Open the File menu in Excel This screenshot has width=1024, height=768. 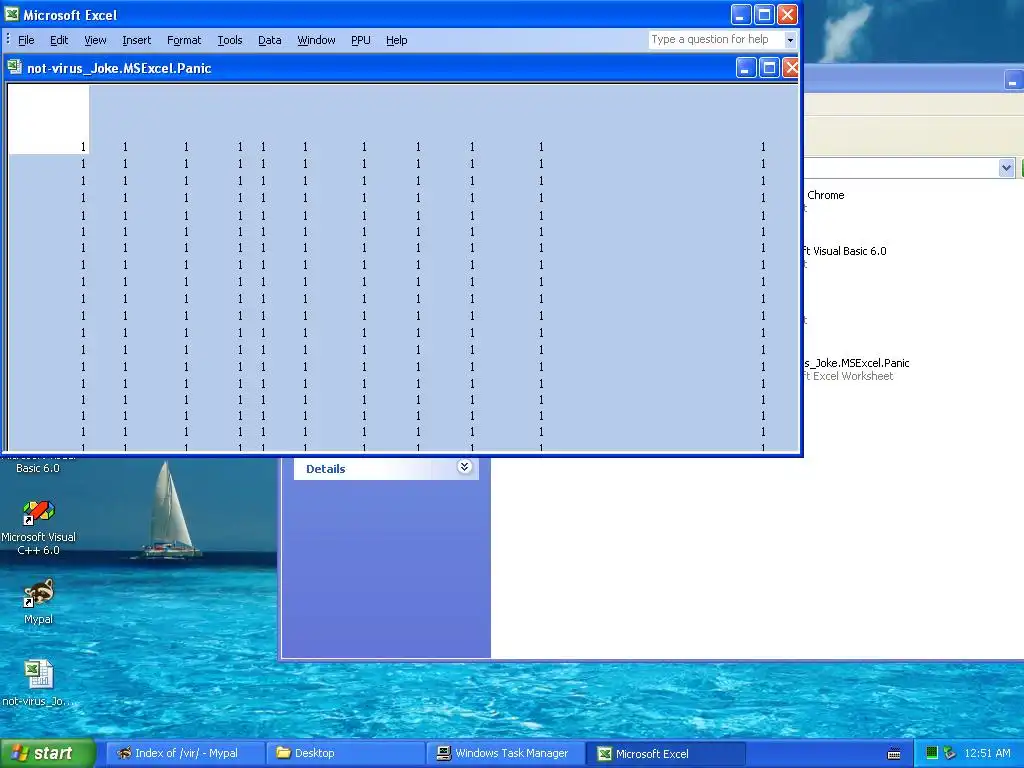26,40
